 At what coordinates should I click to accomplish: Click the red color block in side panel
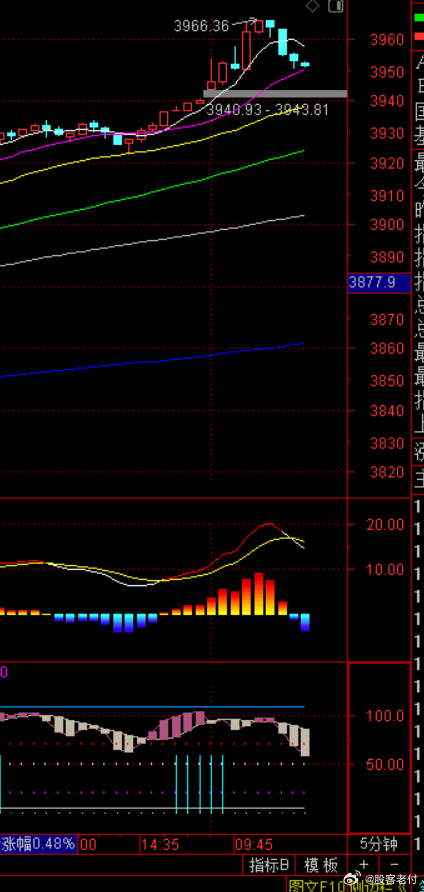coord(418,37)
